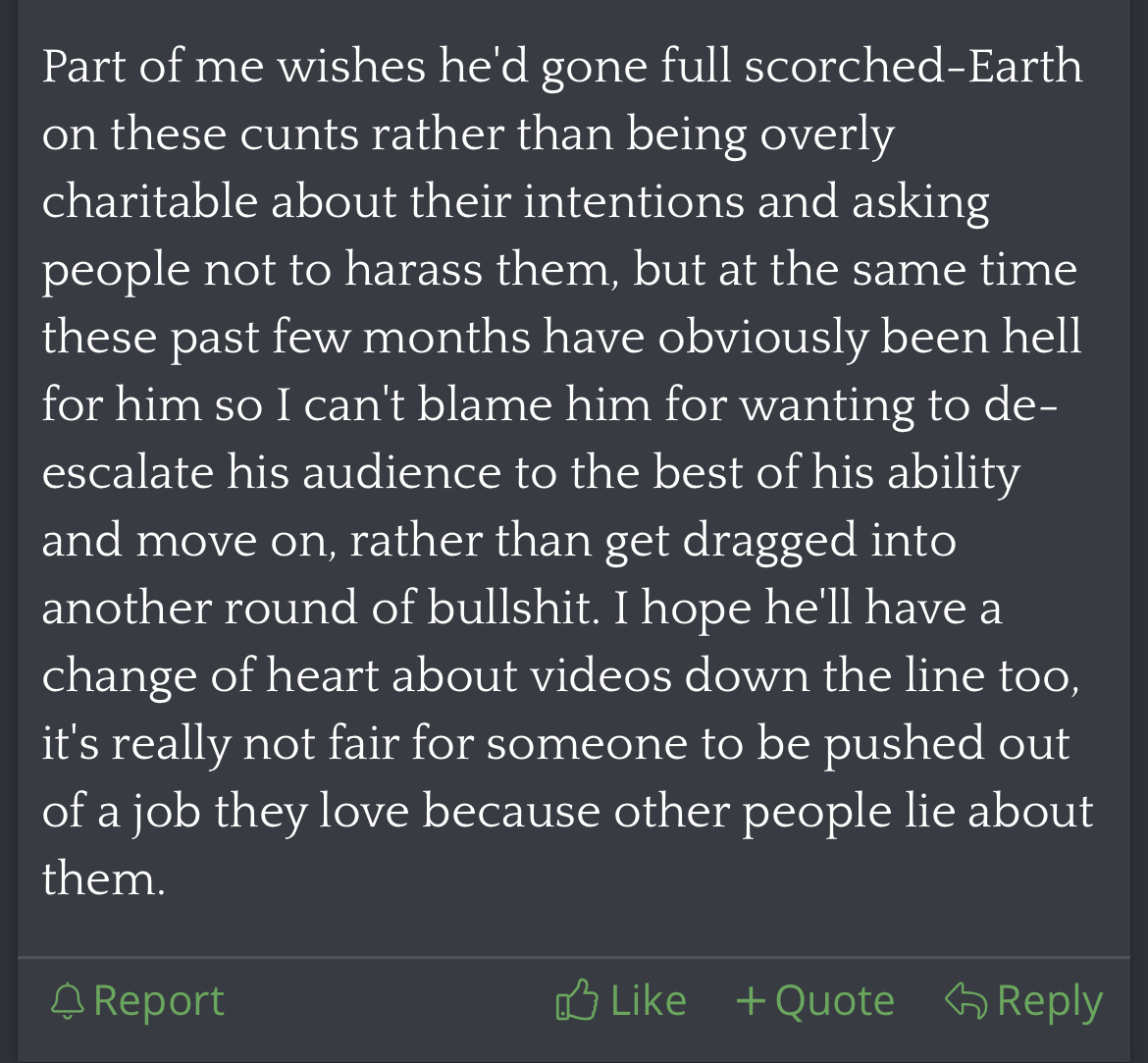Select the "Like" text label
This screenshot has height=1063, width=1148.
pyautogui.click(x=649, y=1000)
